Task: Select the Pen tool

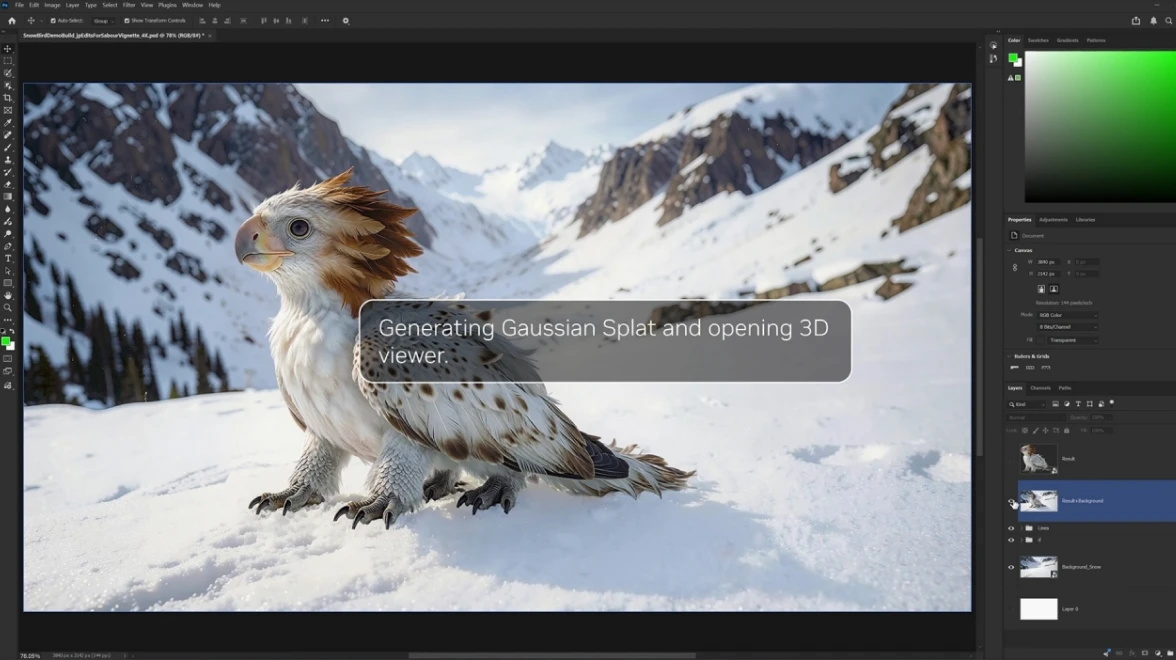Action: [8, 246]
